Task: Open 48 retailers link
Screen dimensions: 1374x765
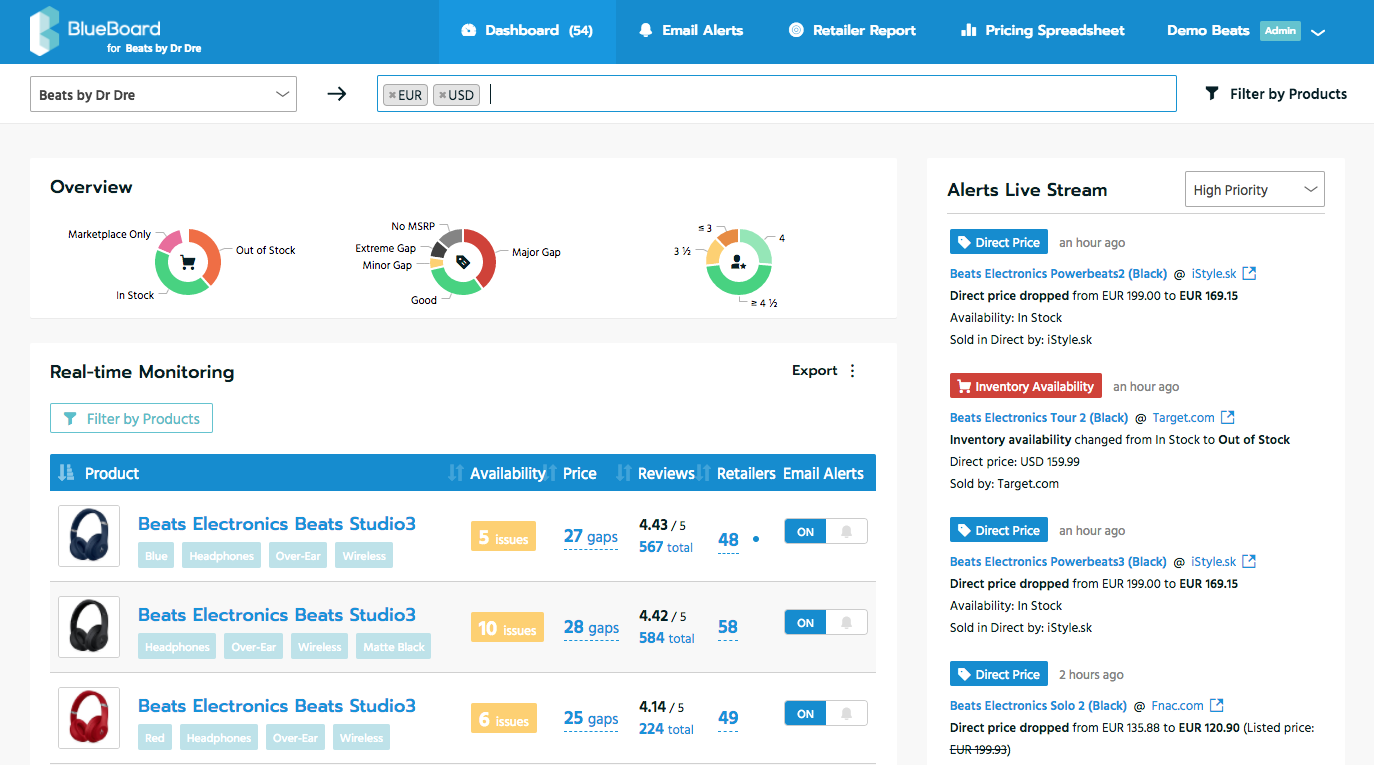Action: [x=728, y=540]
